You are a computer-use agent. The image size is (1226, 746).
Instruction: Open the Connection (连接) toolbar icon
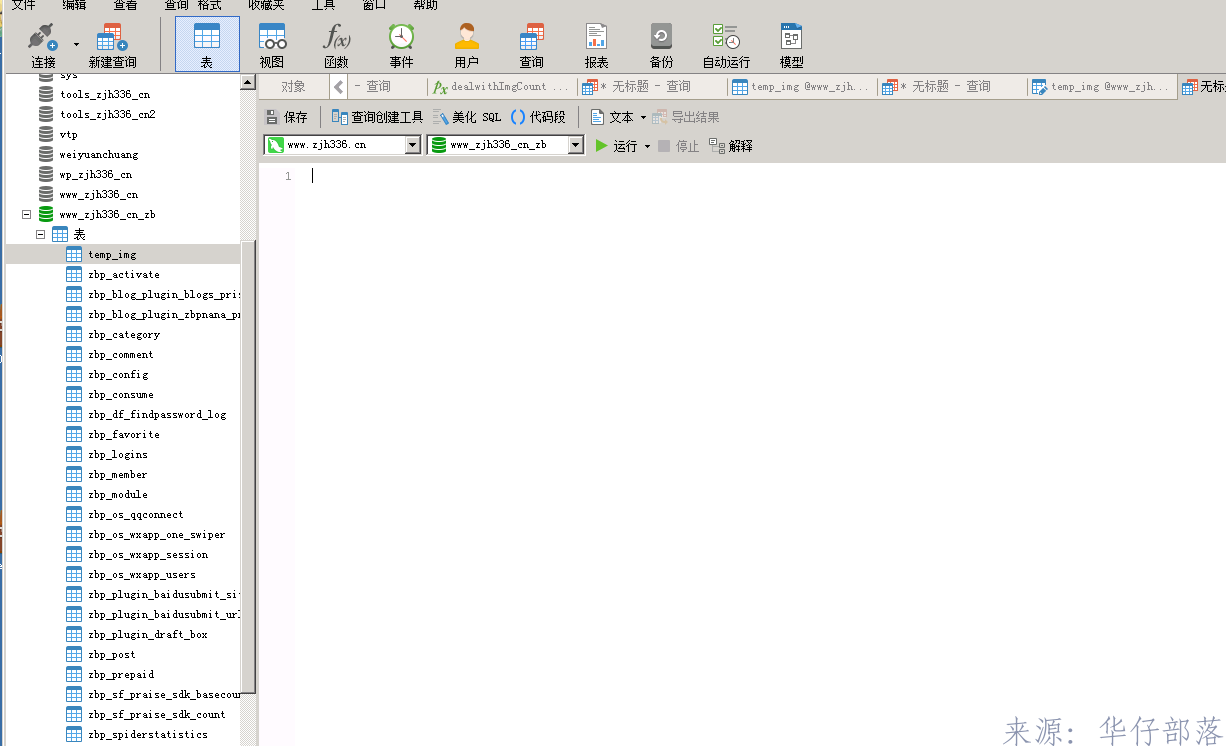[x=43, y=44]
